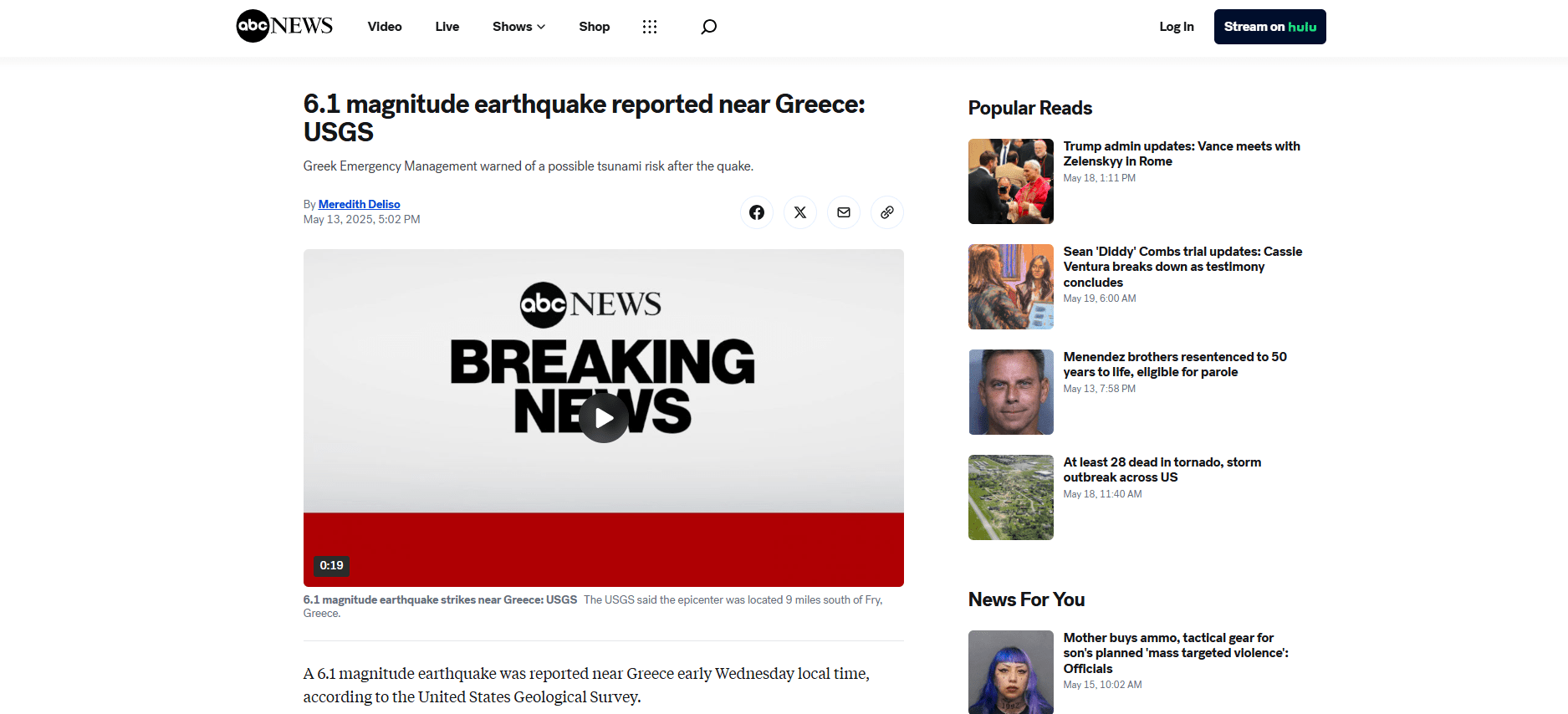The height and width of the screenshot is (714, 1568).
Task: Open the search magnifier icon
Action: click(708, 27)
